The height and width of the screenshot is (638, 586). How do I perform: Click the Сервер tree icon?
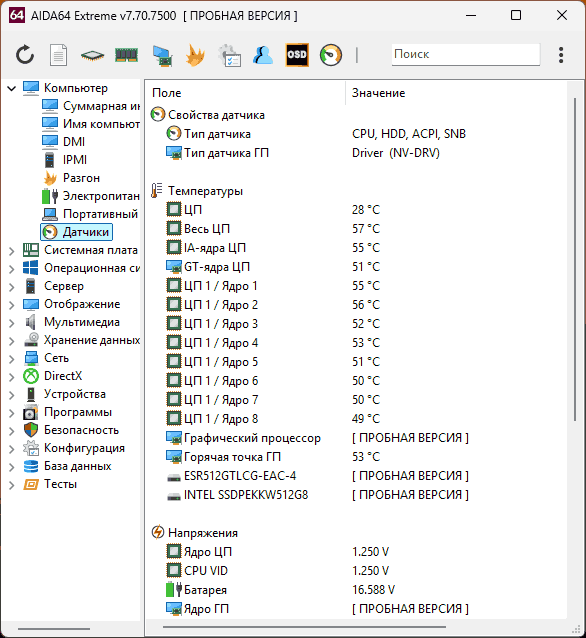coord(31,286)
